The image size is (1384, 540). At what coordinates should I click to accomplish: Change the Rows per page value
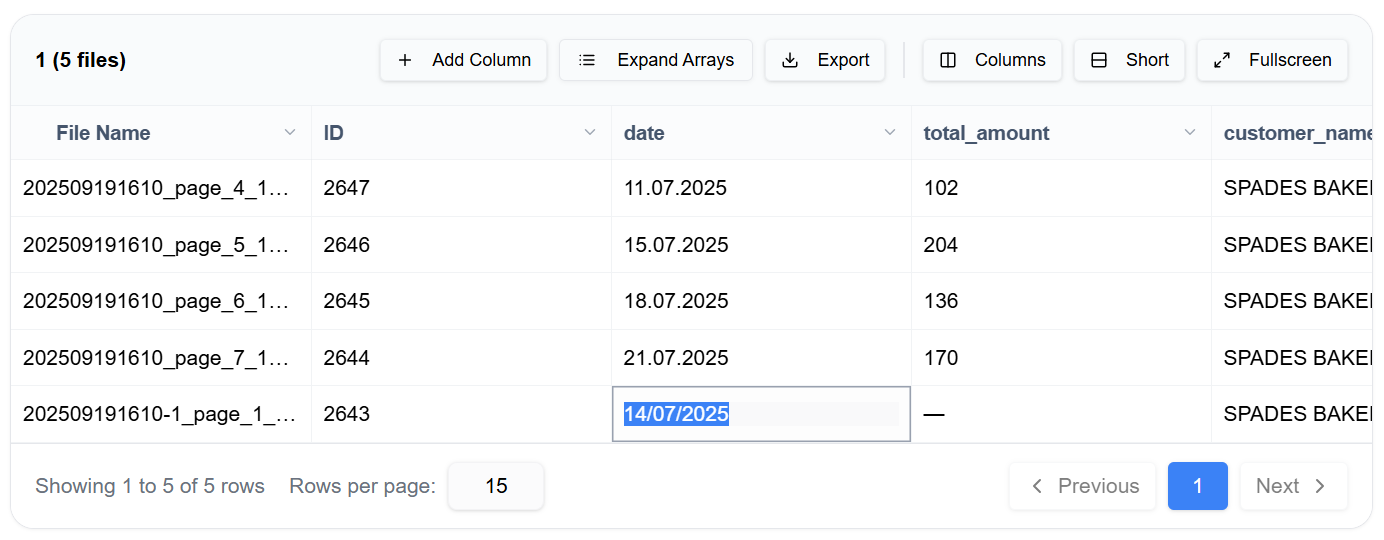click(x=496, y=486)
